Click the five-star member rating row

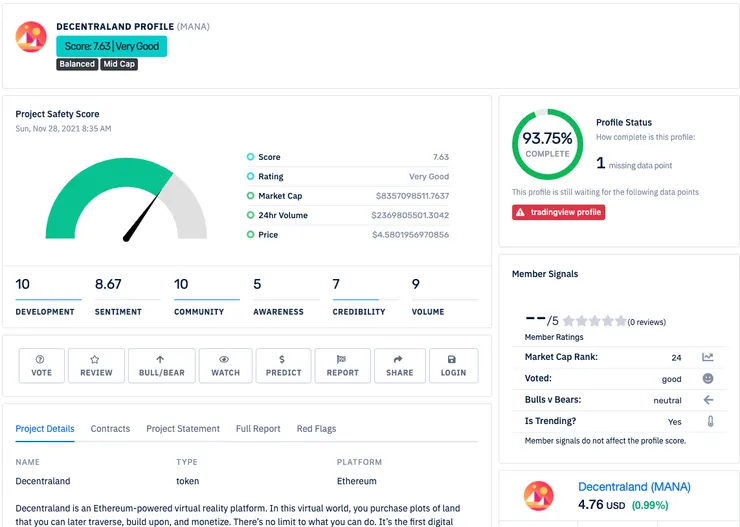[x=595, y=321]
